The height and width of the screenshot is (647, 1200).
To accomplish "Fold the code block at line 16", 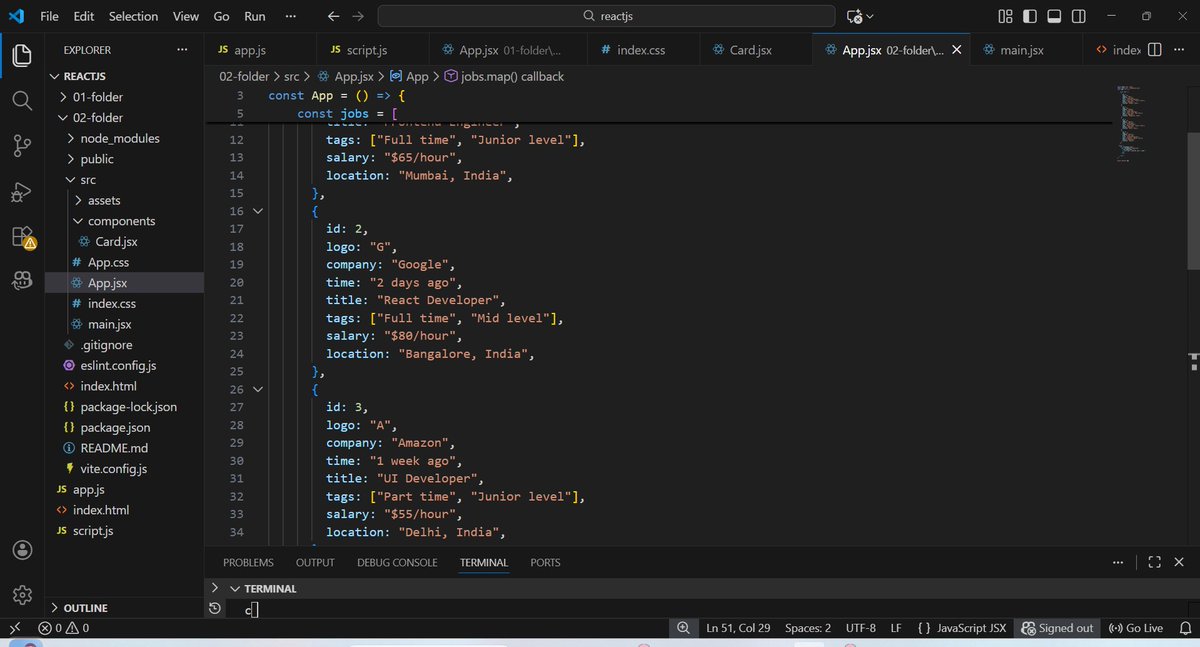I will [258, 211].
